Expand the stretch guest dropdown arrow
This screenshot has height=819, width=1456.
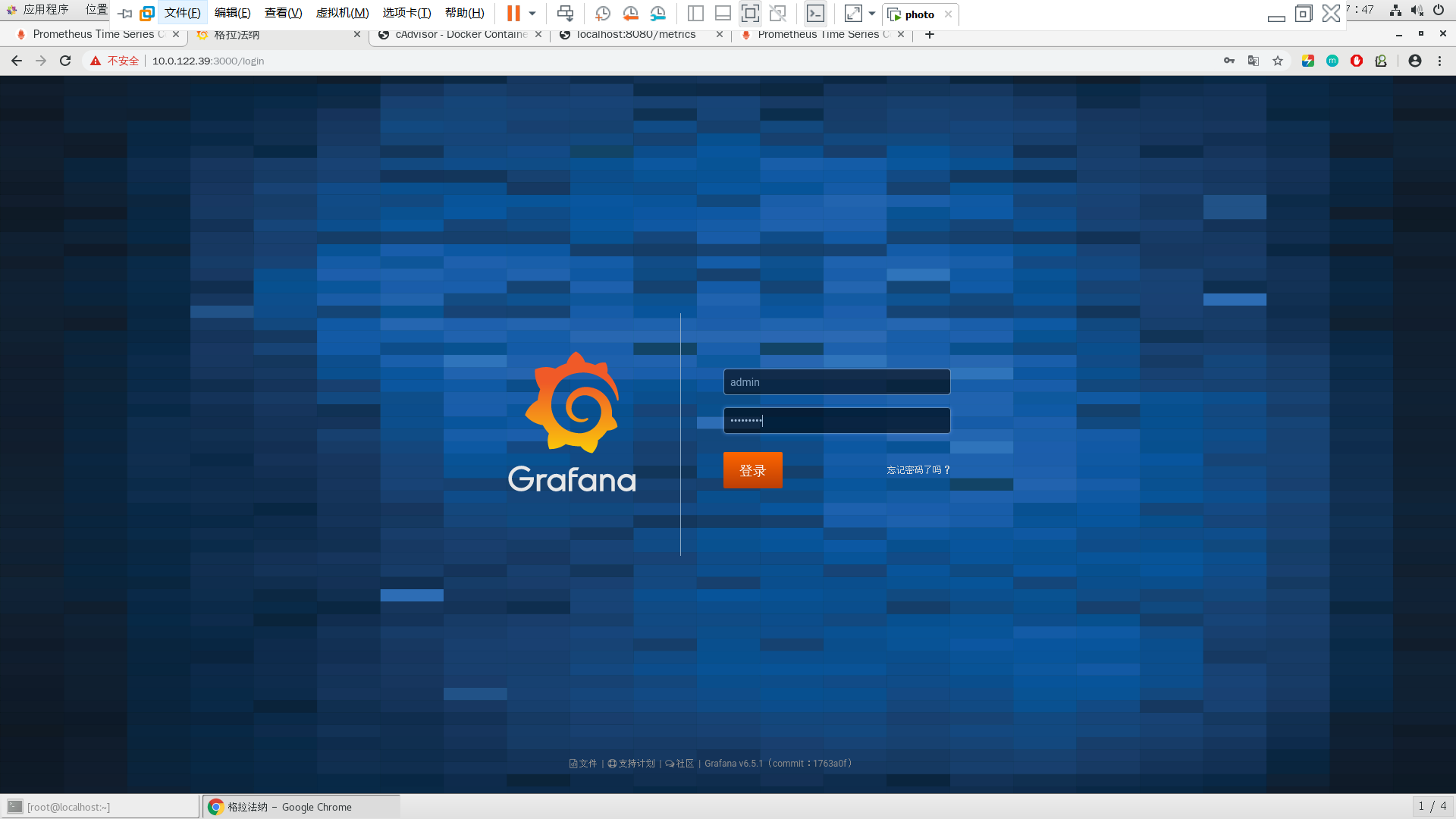click(x=872, y=14)
